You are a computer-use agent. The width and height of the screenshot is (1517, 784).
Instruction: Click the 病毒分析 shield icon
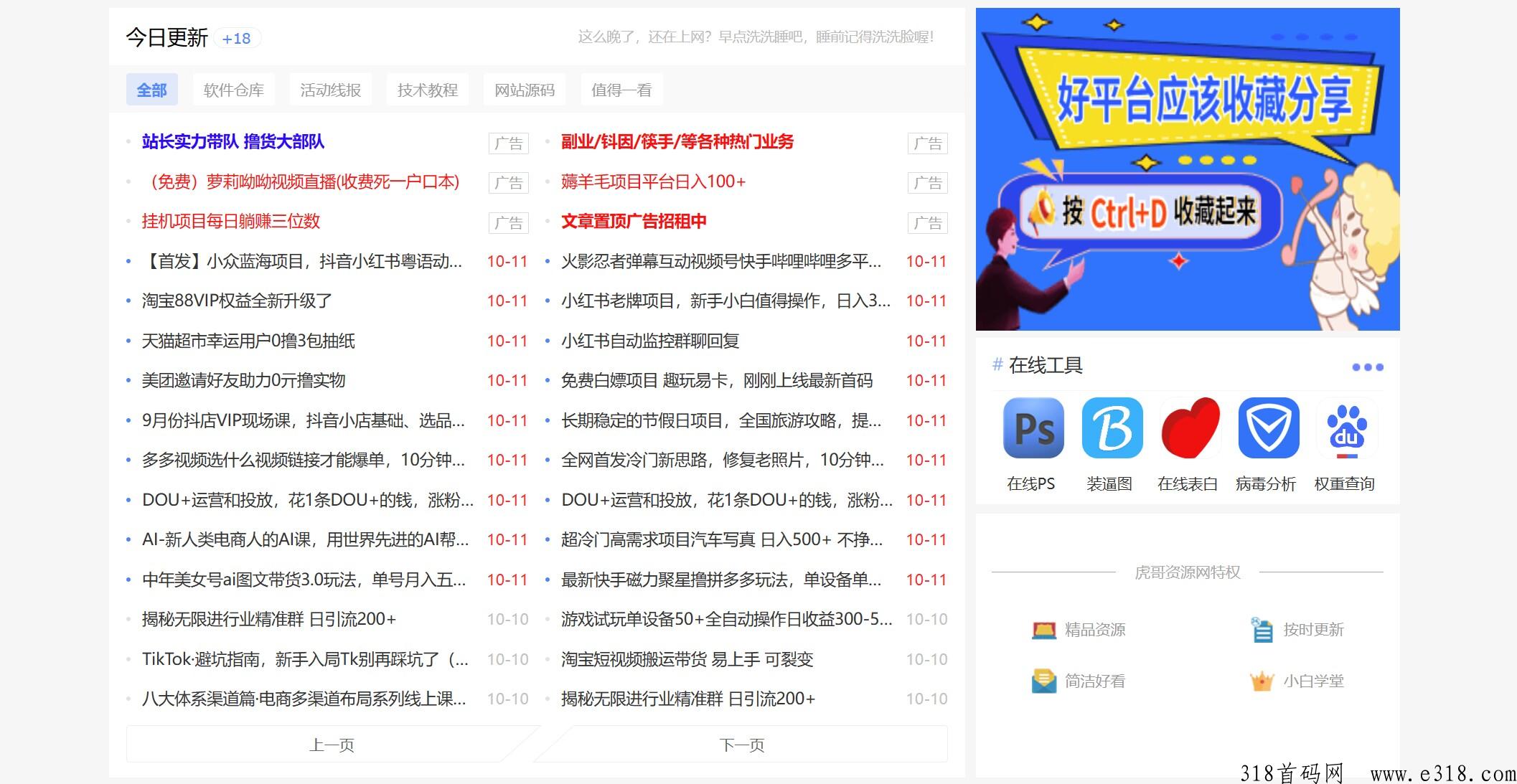click(x=1267, y=428)
